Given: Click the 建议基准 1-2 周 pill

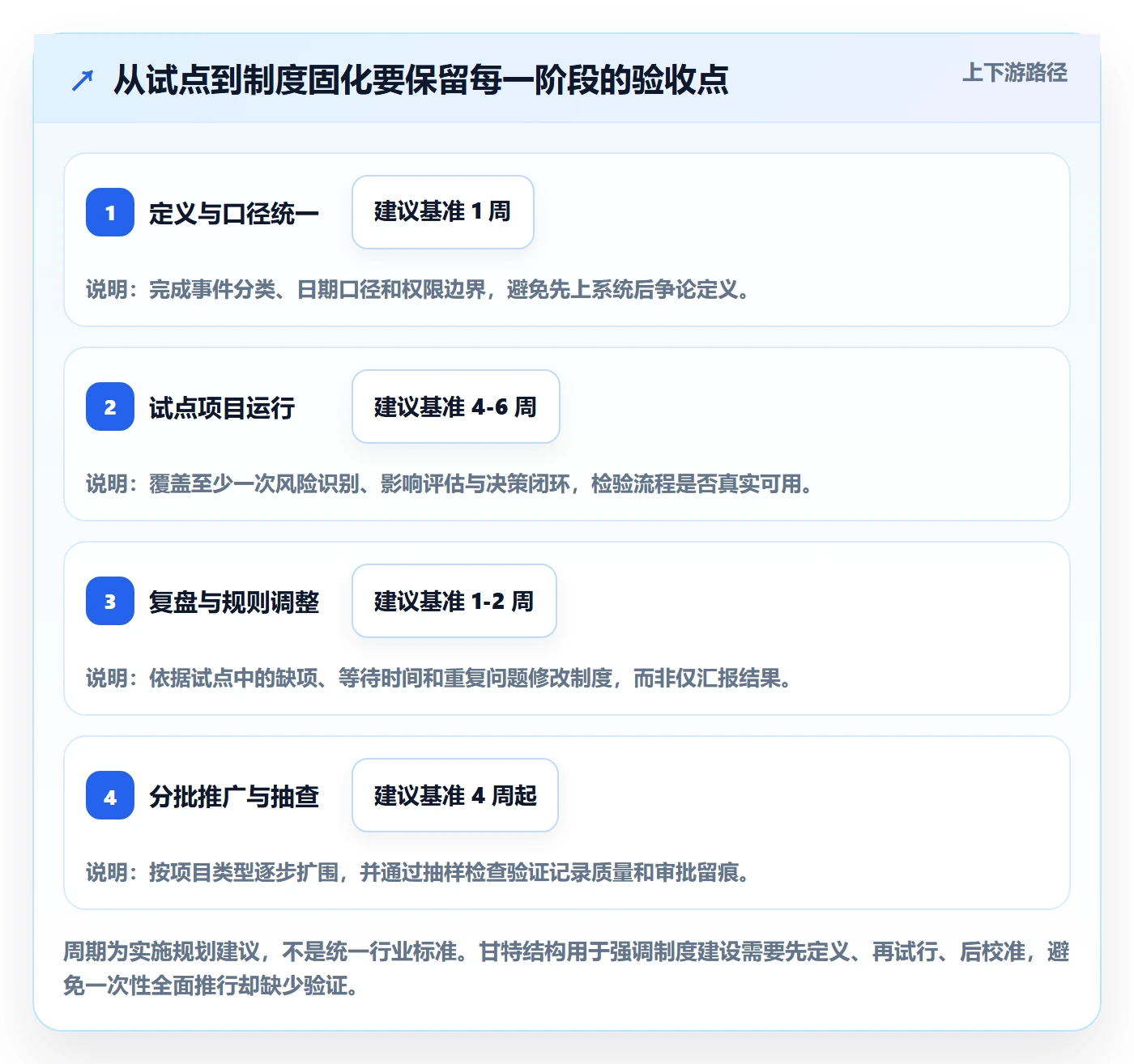Looking at the screenshot, I should point(454,601).
